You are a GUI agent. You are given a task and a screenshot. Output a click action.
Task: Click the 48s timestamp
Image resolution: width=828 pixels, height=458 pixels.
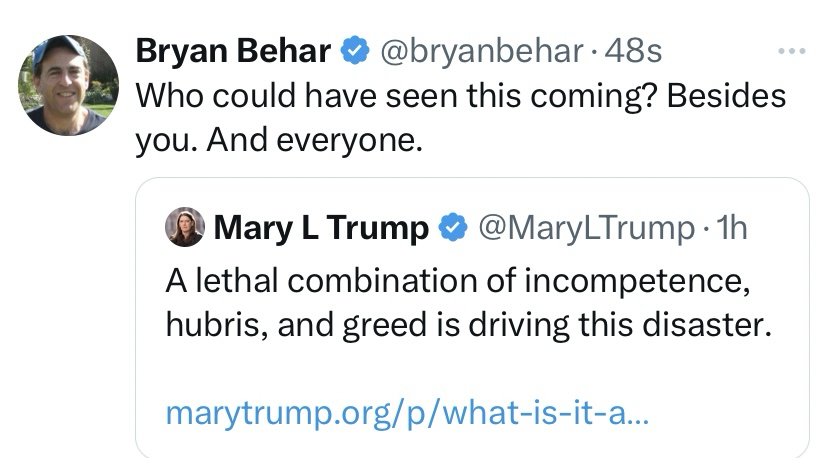632,51
